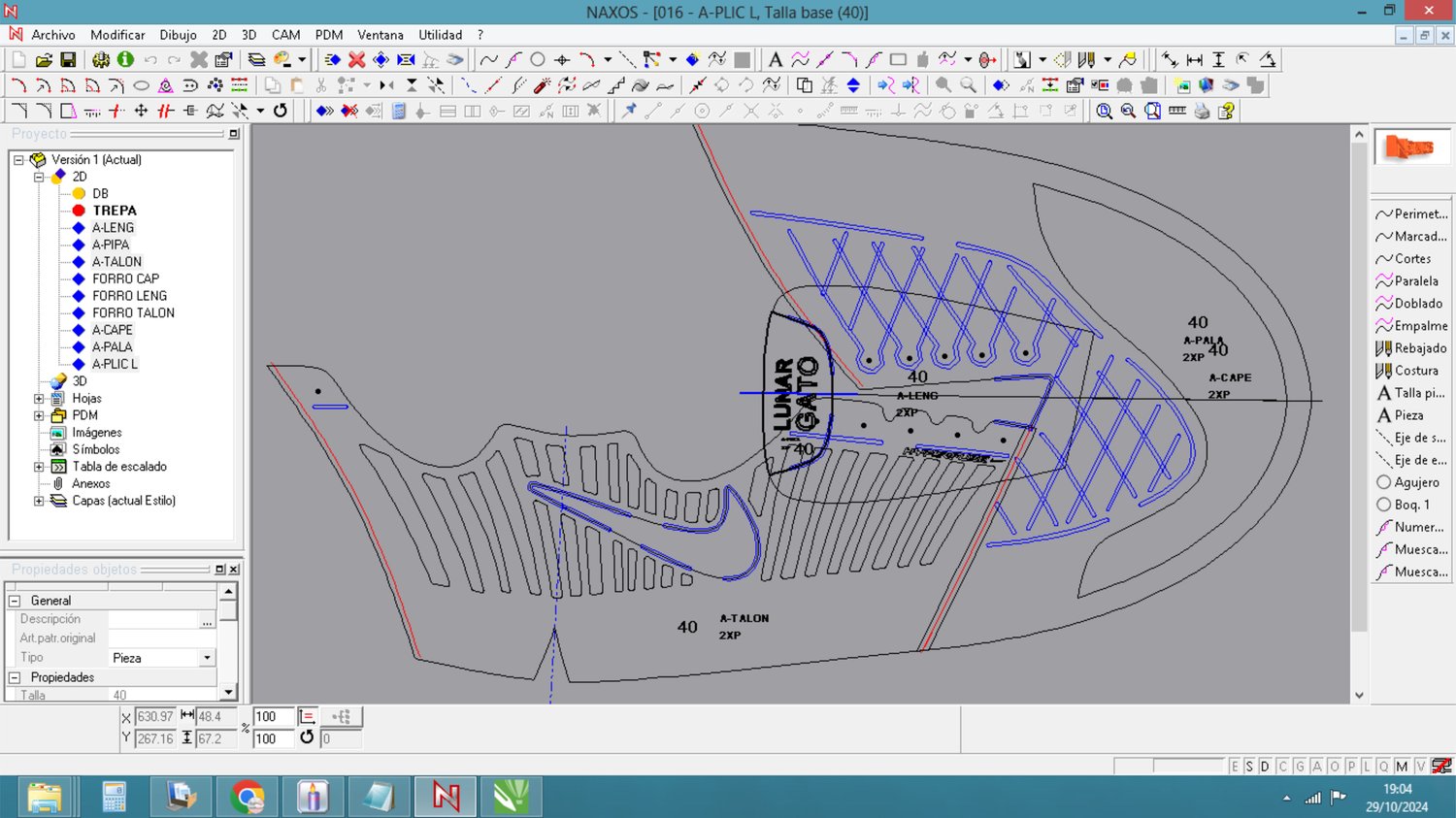Collapse the 2D tree node
The image size is (1456, 818).
(39, 177)
